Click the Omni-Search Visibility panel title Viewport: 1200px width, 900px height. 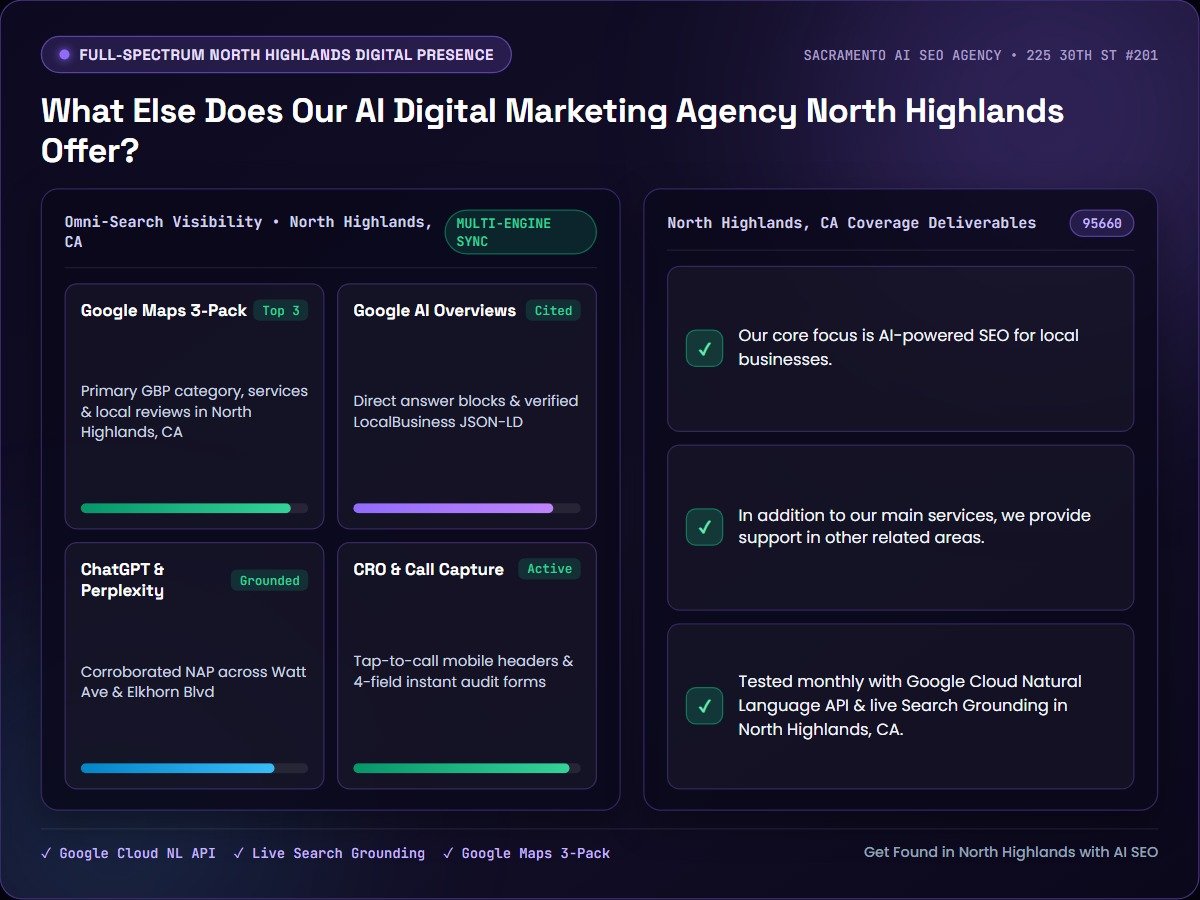tap(249, 232)
